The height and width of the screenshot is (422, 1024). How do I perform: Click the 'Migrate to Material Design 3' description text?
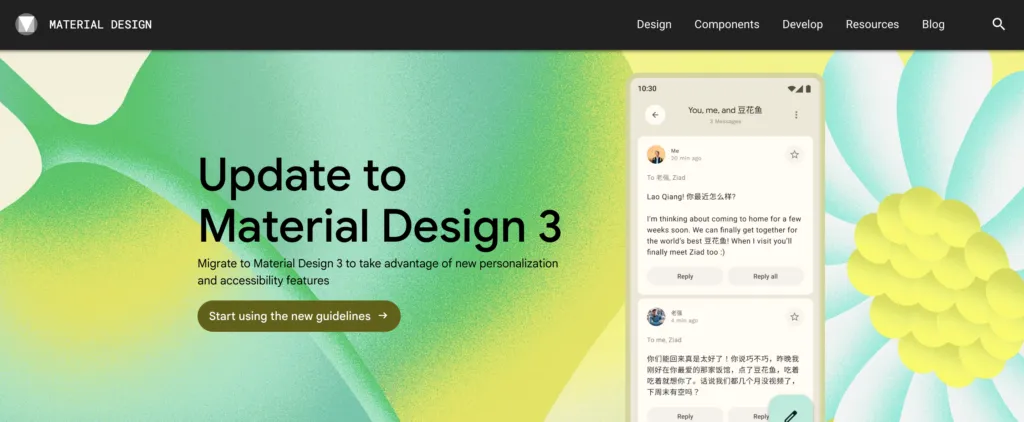(x=377, y=272)
